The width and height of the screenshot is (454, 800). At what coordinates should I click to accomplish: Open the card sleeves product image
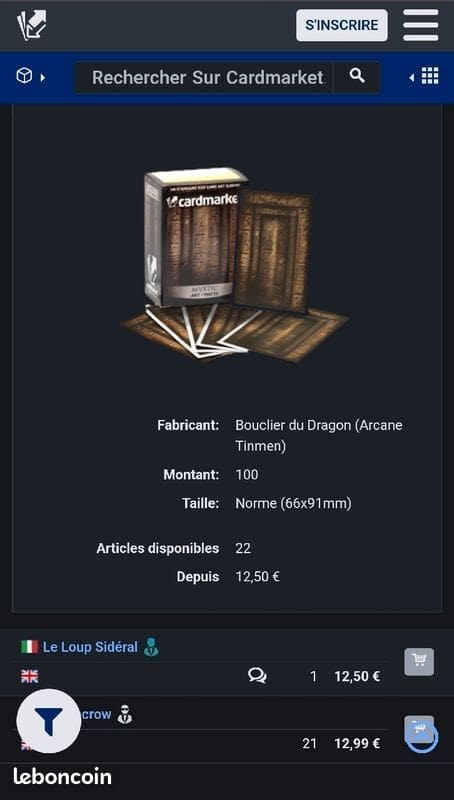(235, 262)
